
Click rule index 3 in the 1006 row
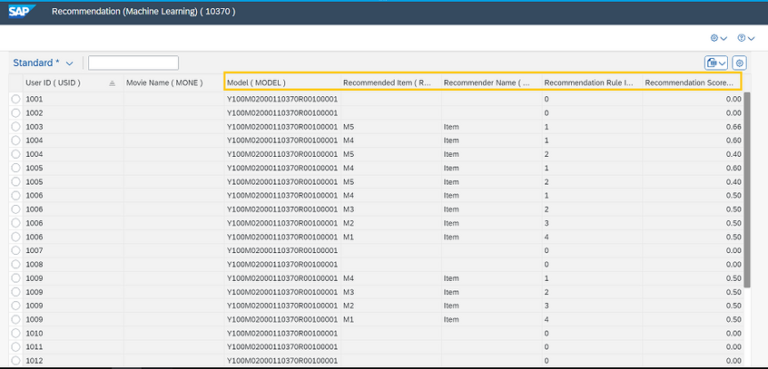(547, 223)
